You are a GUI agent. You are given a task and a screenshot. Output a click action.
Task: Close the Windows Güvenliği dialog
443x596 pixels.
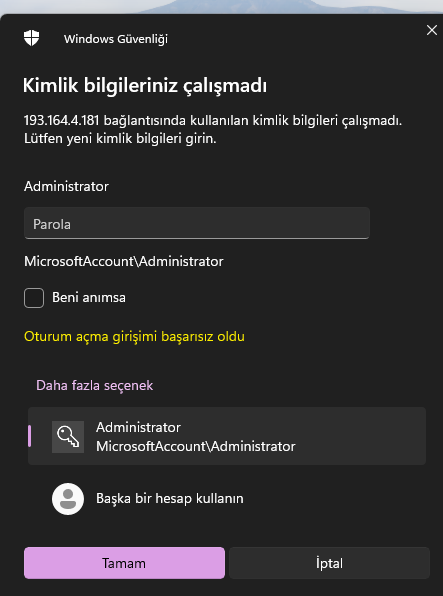(x=432, y=30)
